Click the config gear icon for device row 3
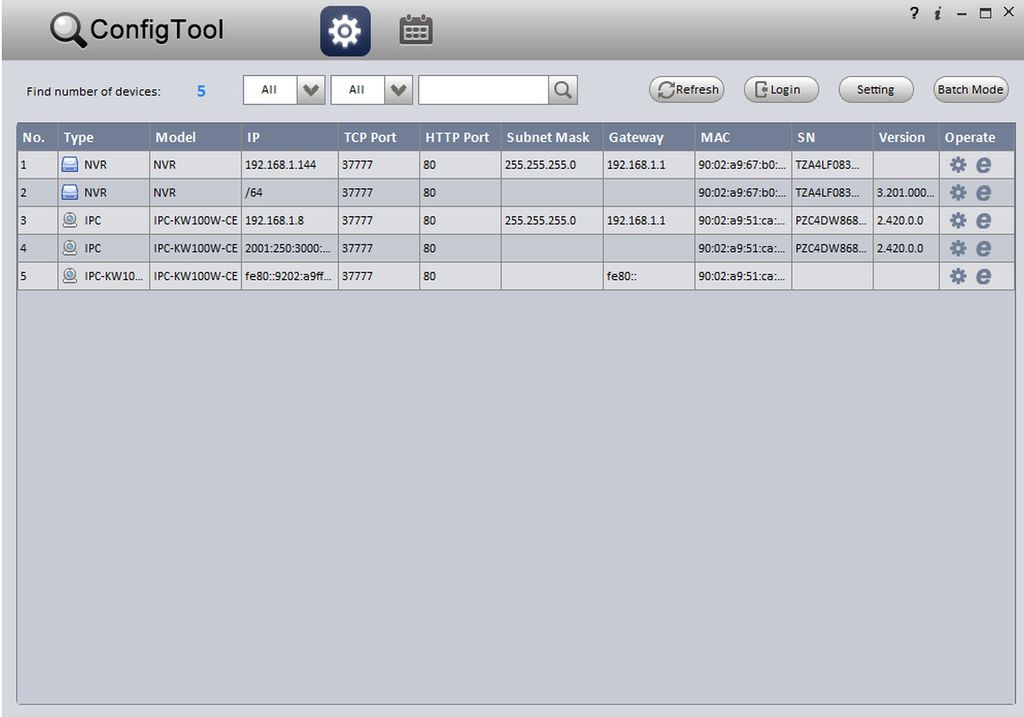 click(x=957, y=220)
